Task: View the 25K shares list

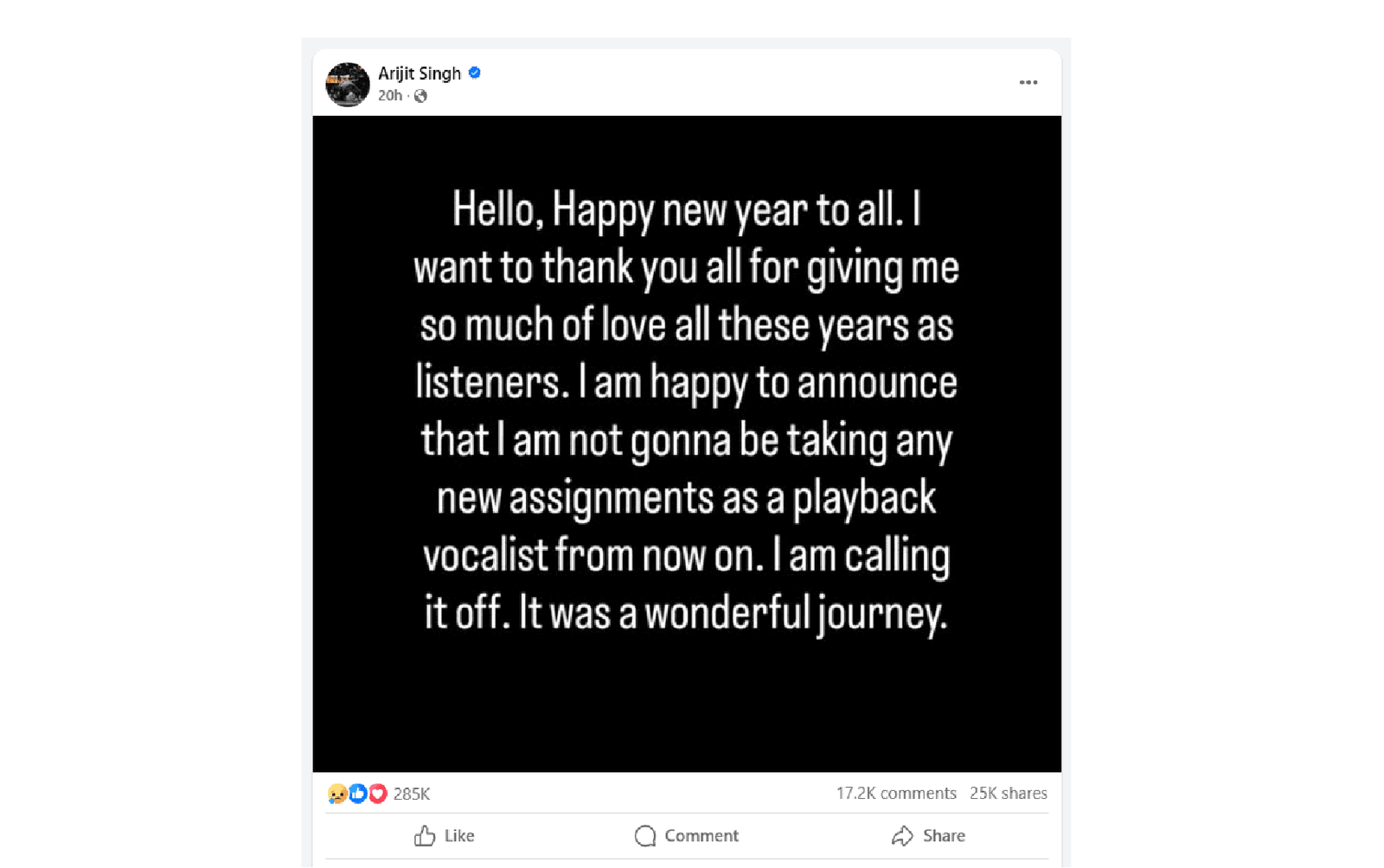Action: (x=1008, y=793)
